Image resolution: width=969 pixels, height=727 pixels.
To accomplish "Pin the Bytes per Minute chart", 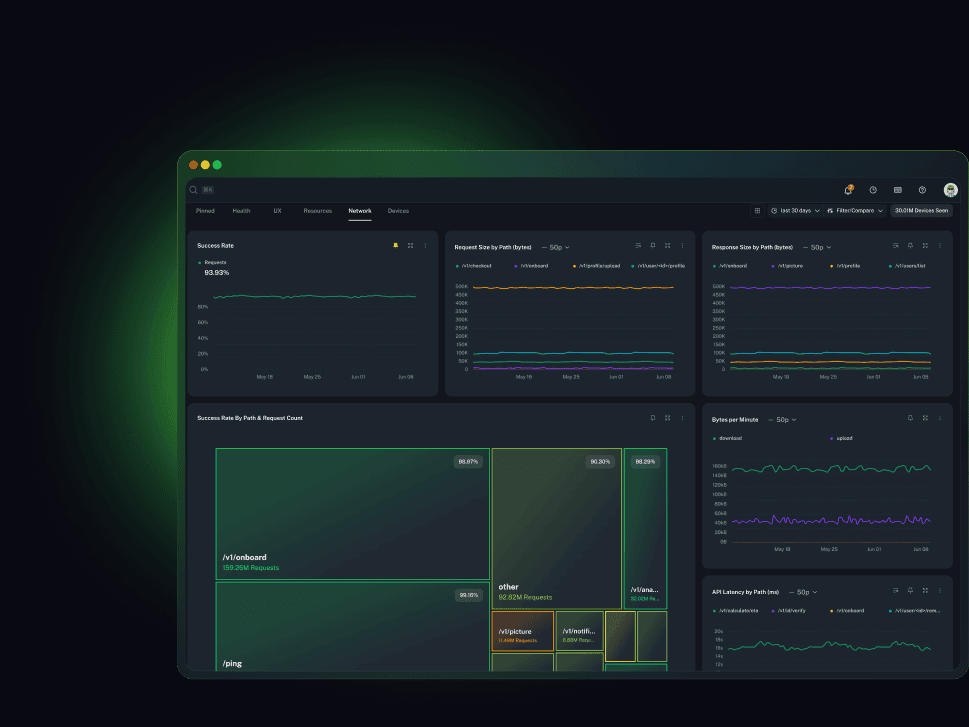I will (x=910, y=418).
